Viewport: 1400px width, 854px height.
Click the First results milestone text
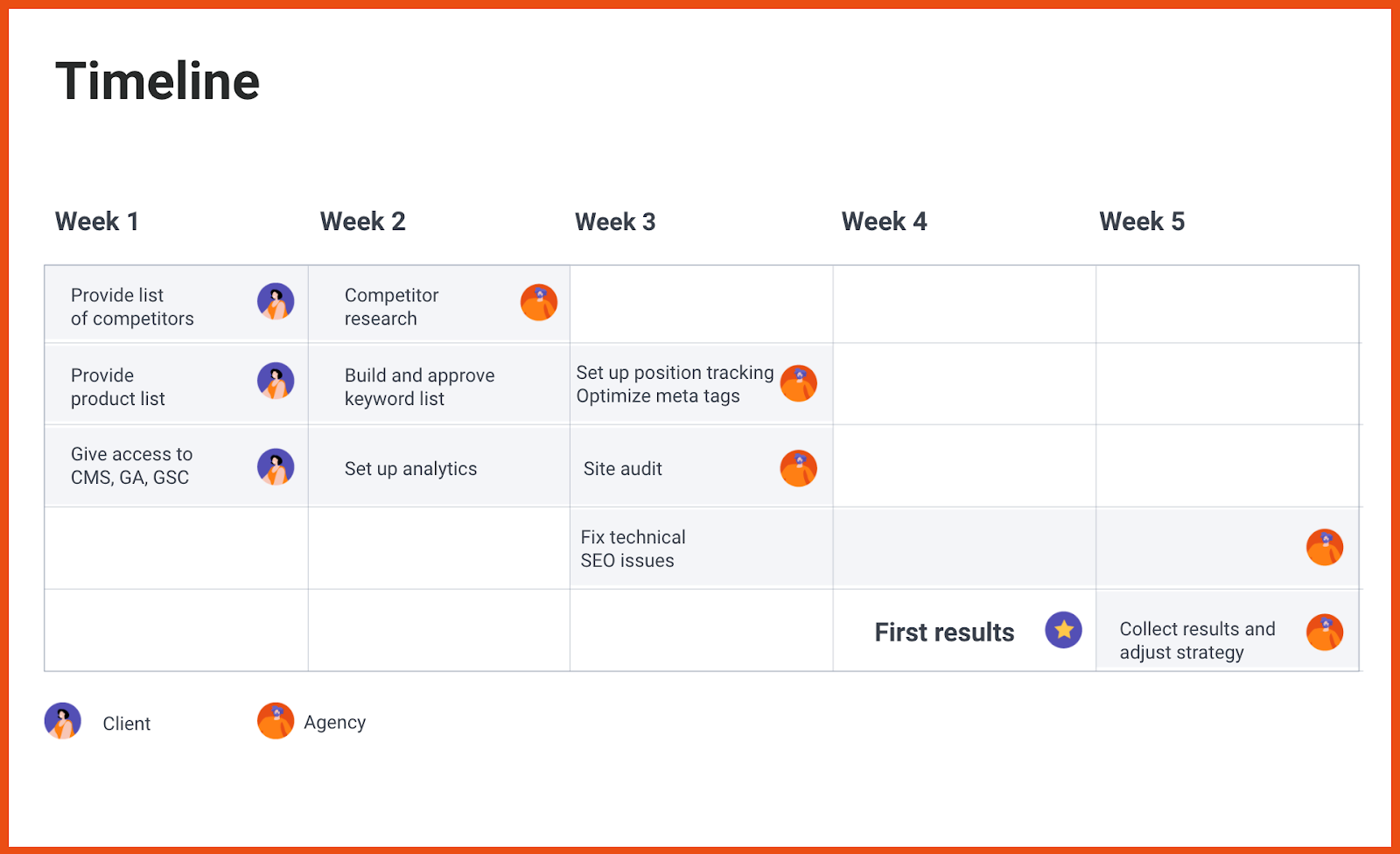(x=944, y=633)
